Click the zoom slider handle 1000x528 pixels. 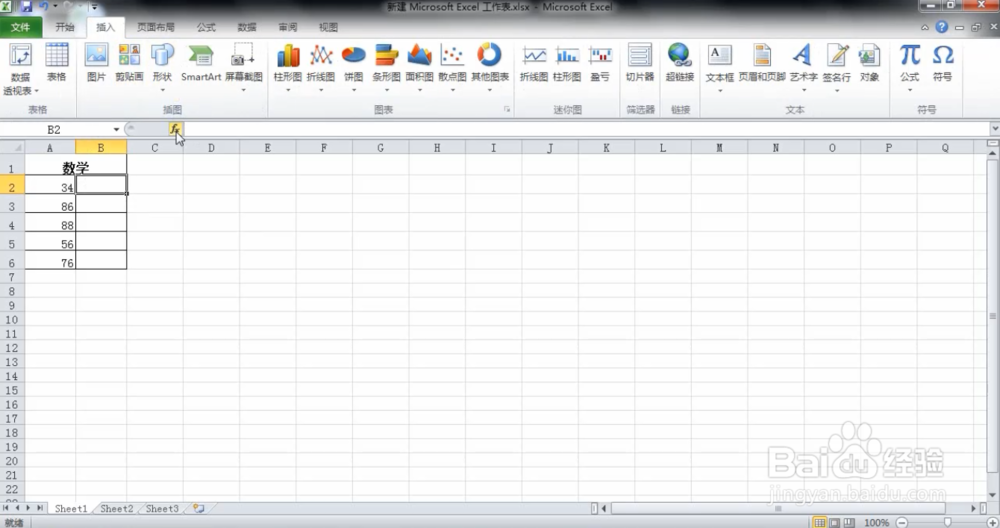point(948,522)
